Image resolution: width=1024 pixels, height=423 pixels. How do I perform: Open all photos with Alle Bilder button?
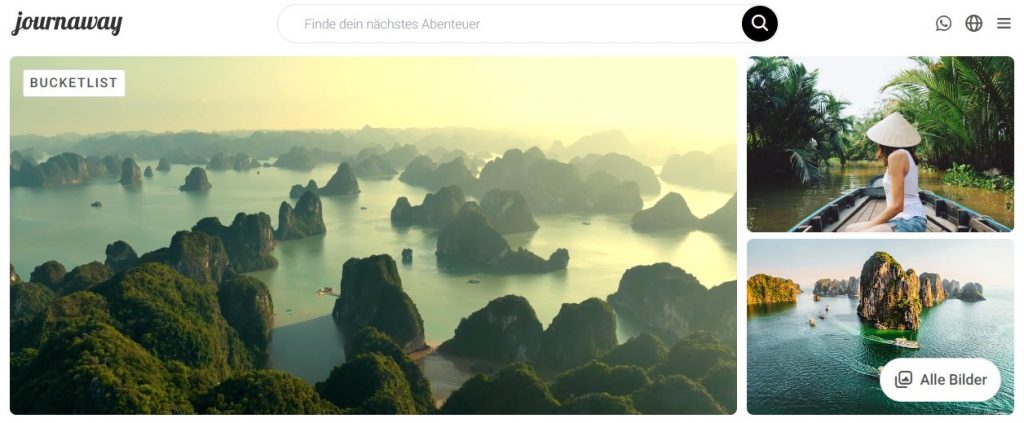[940, 379]
